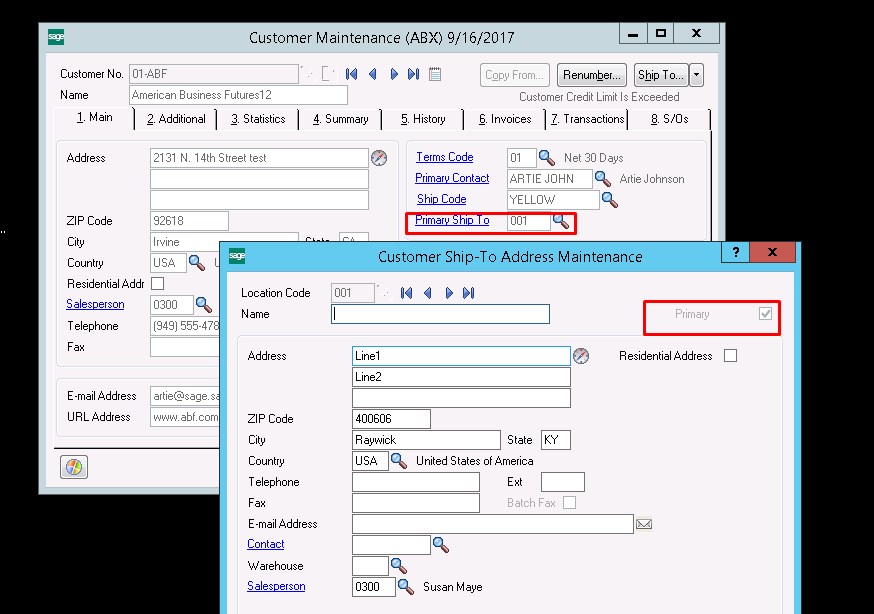Open lookup for Terms Code field
Image resolution: width=874 pixels, height=614 pixels.
546,158
